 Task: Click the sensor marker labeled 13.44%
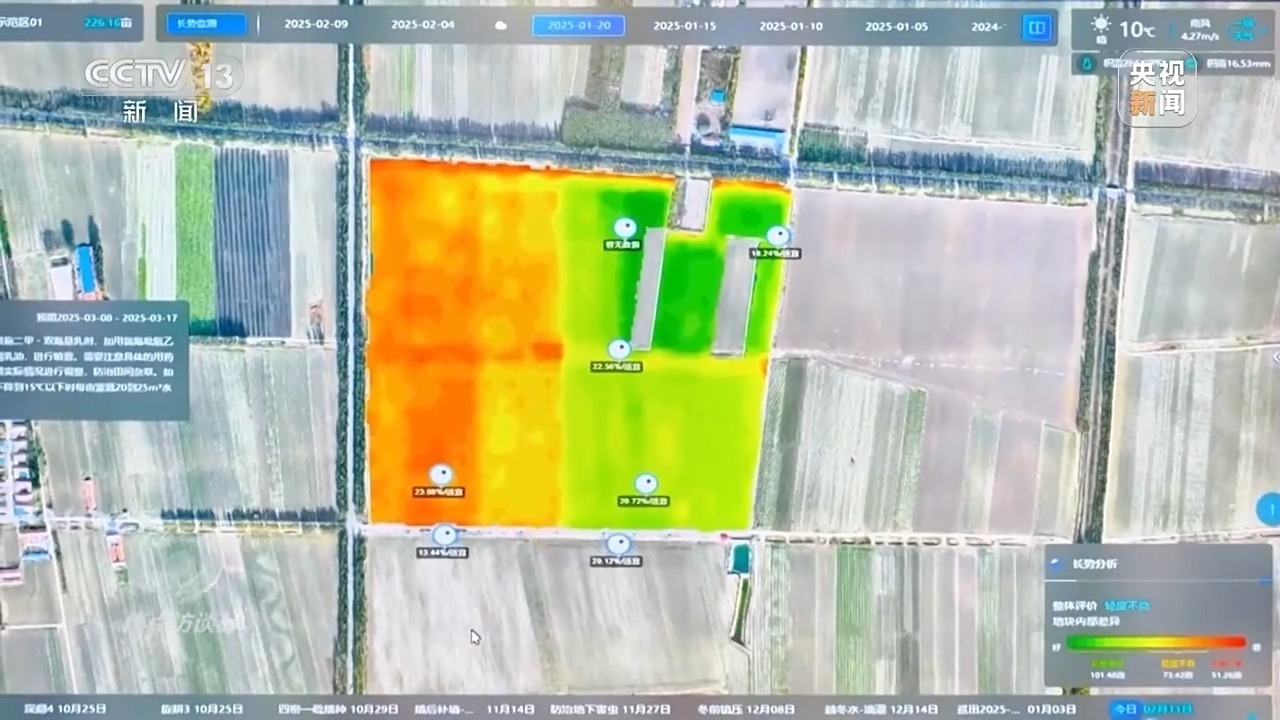pos(444,535)
